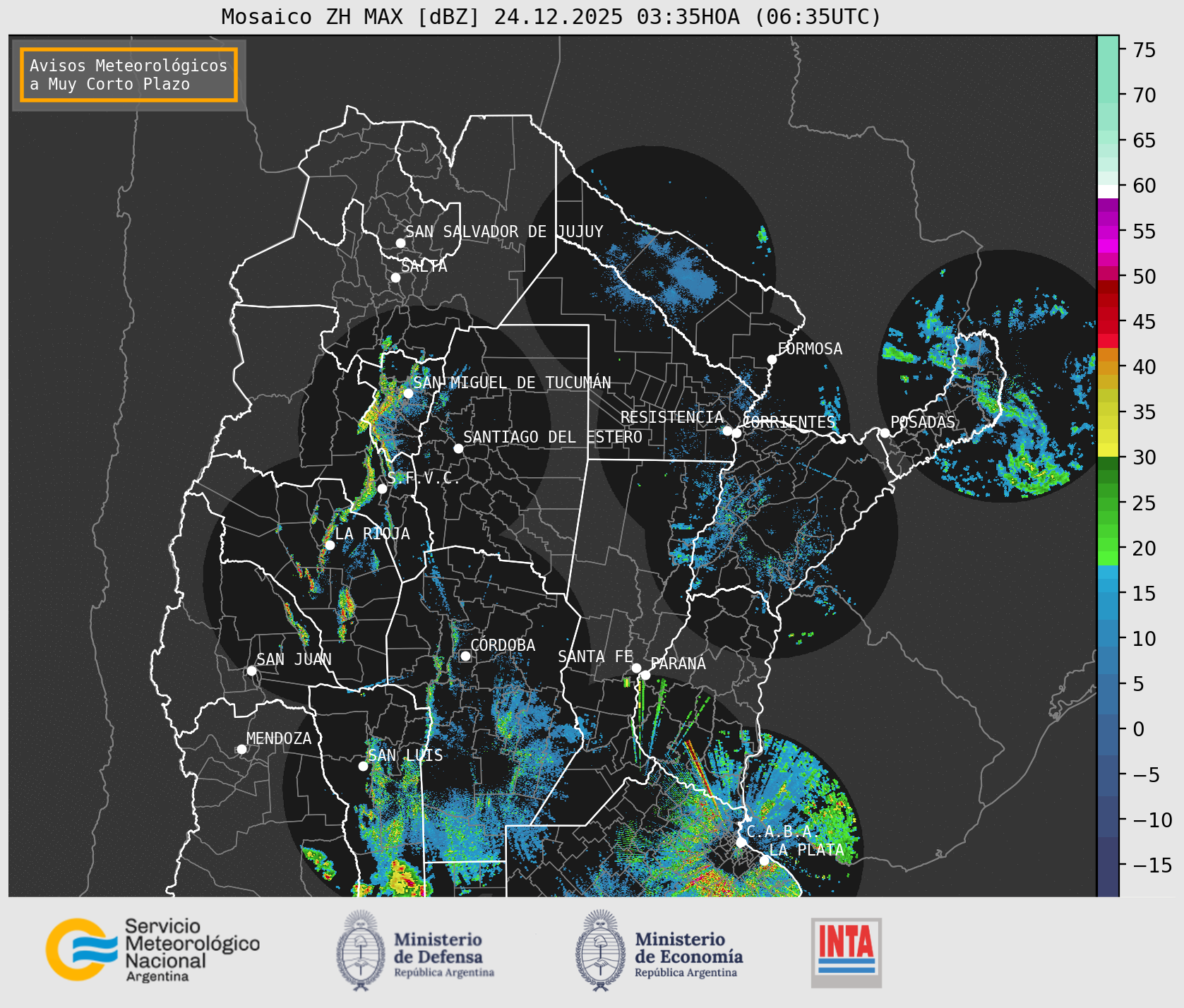Click the CÓRDOBA label text
The height and width of the screenshot is (1008, 1184).
[503, 644]
